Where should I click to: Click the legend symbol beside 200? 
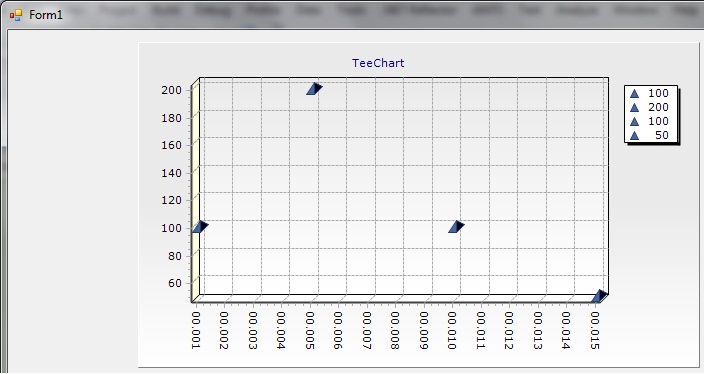tap(634, 107)
